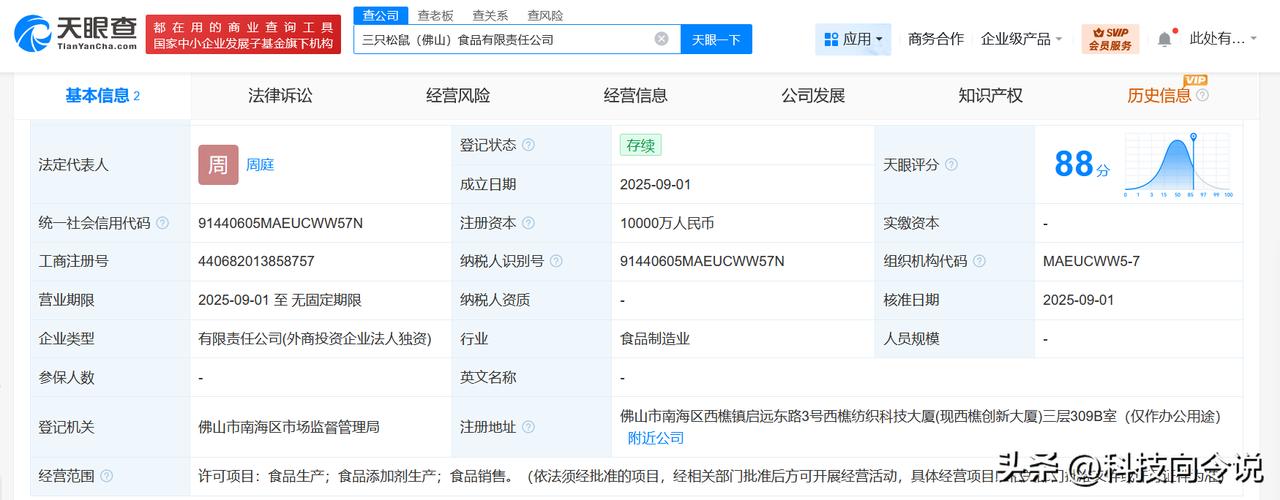This screenshot has height=500, width=1280.
Task: Click help icon beside 经营范围
Action: click(107, 476)
